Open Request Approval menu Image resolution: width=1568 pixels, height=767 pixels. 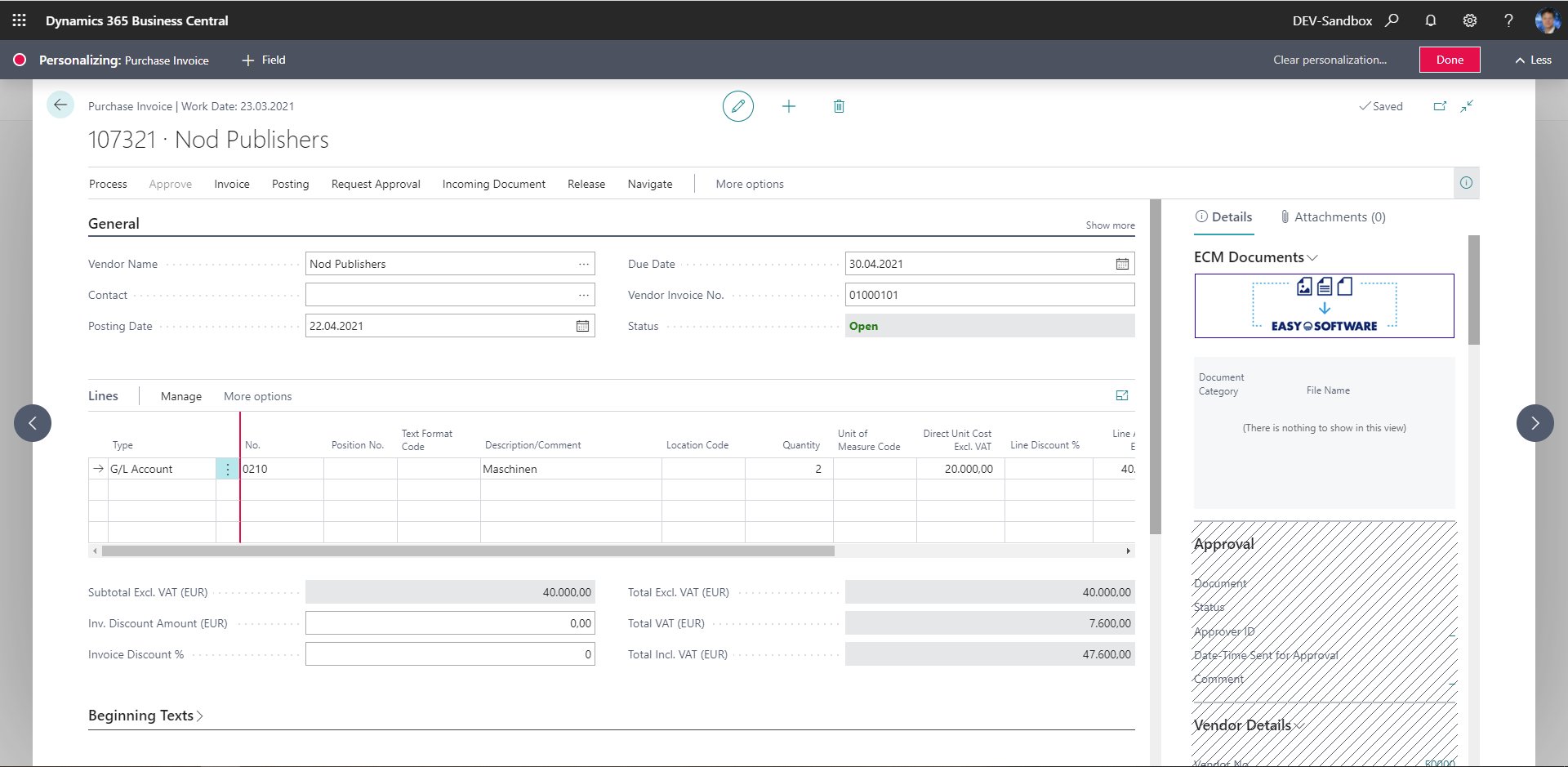pos(376,184)
